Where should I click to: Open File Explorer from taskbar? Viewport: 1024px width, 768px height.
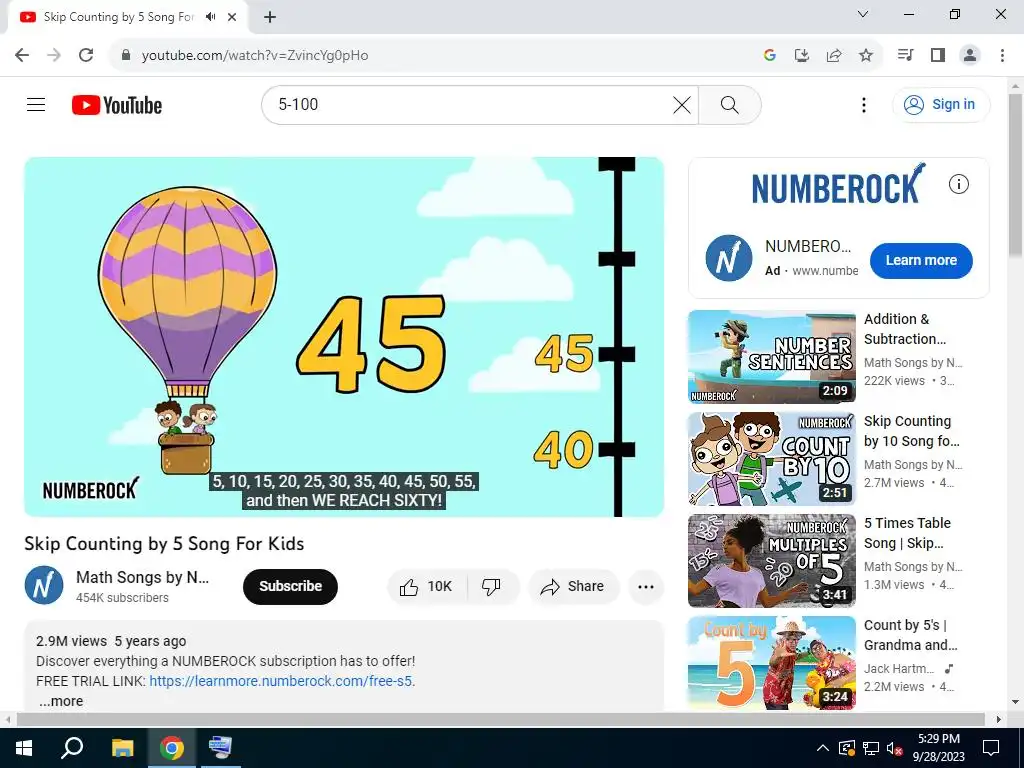pos(122,748)
